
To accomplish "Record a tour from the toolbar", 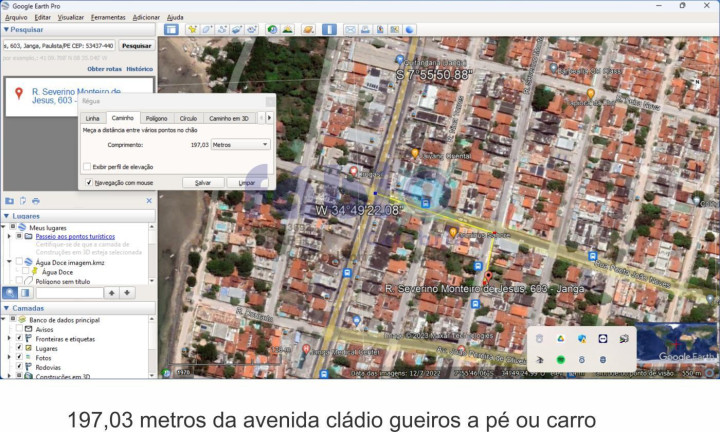I will (x=252, y=29).
